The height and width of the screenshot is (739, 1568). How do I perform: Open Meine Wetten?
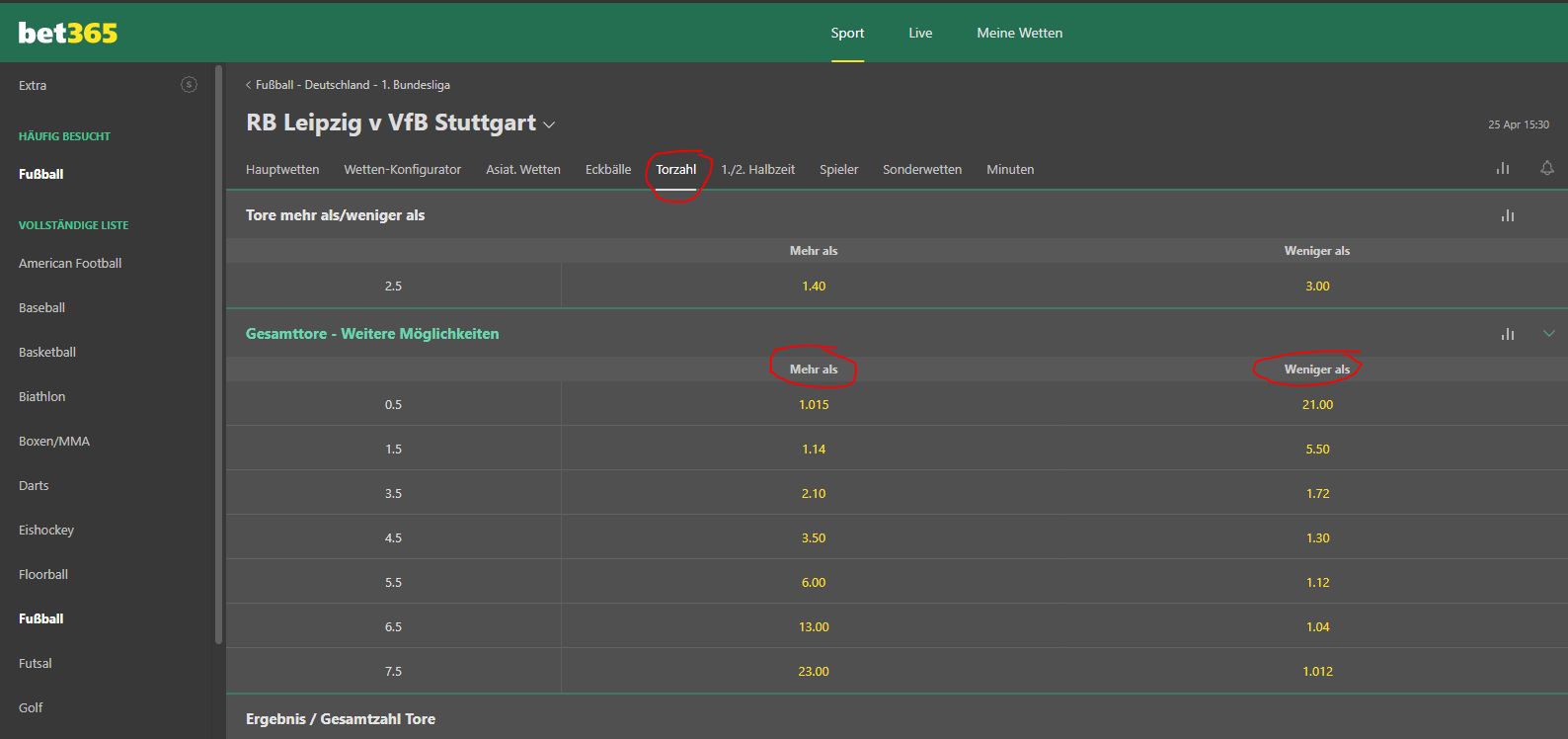(x=1020, y=33)
